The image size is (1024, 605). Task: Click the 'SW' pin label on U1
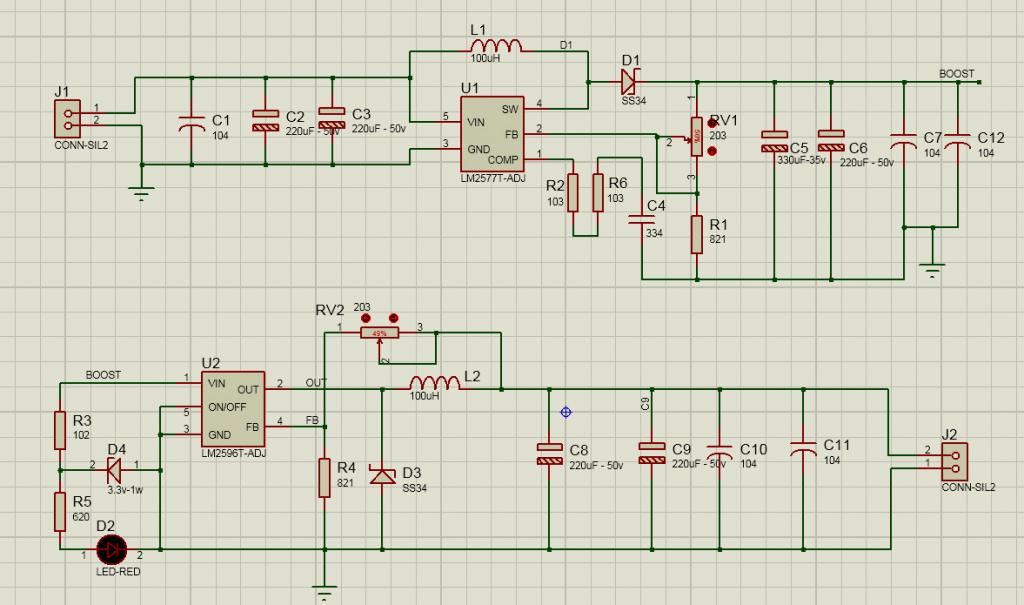(510, 110)
